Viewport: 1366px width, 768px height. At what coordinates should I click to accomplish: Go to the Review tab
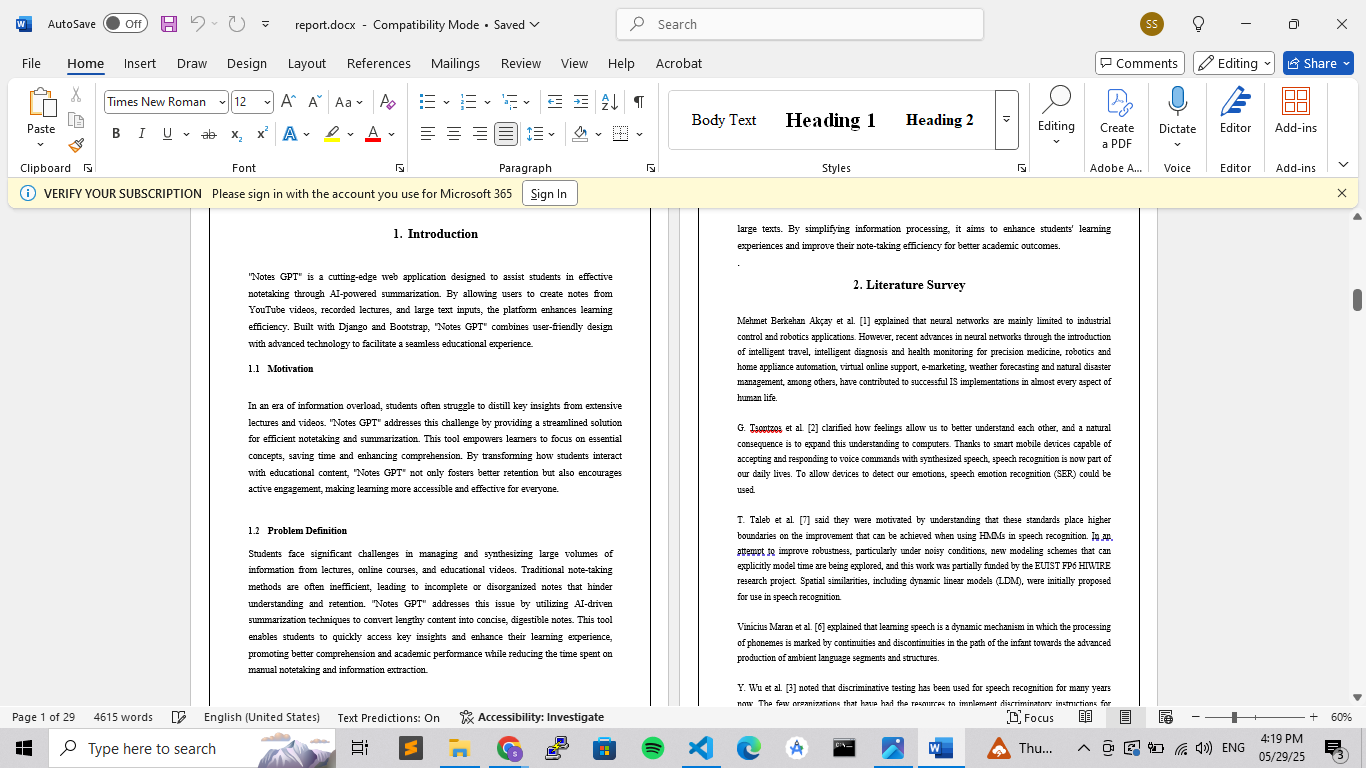[521, 63]
